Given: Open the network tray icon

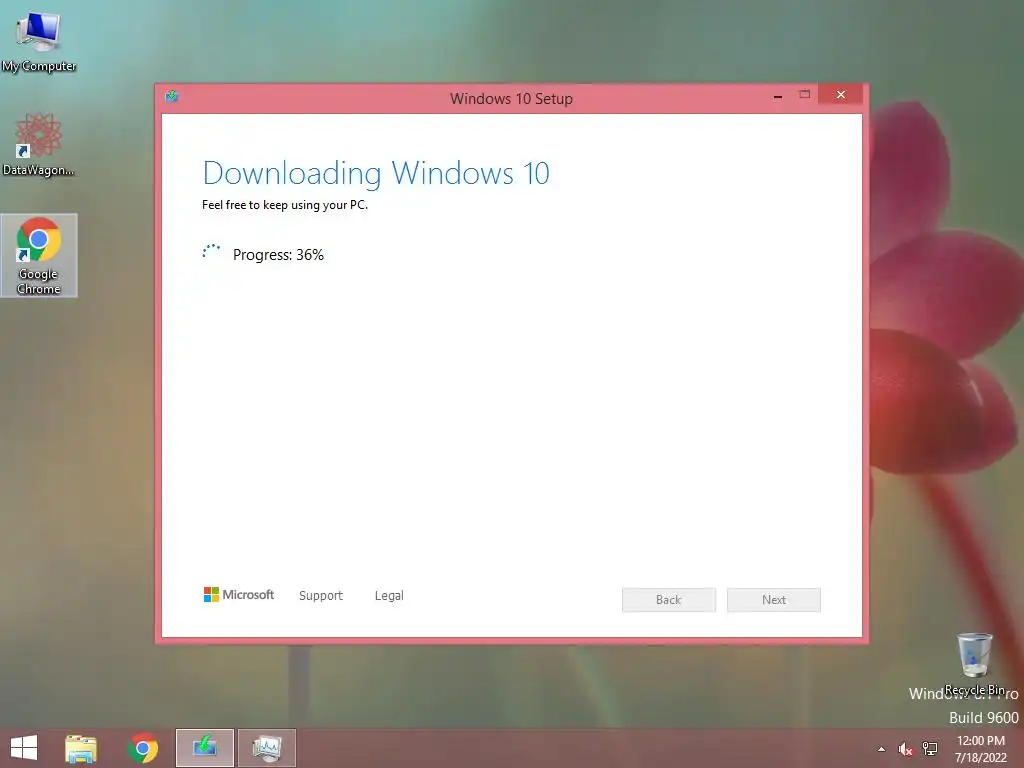Looking at the screenshot, I should pos(930,748).
